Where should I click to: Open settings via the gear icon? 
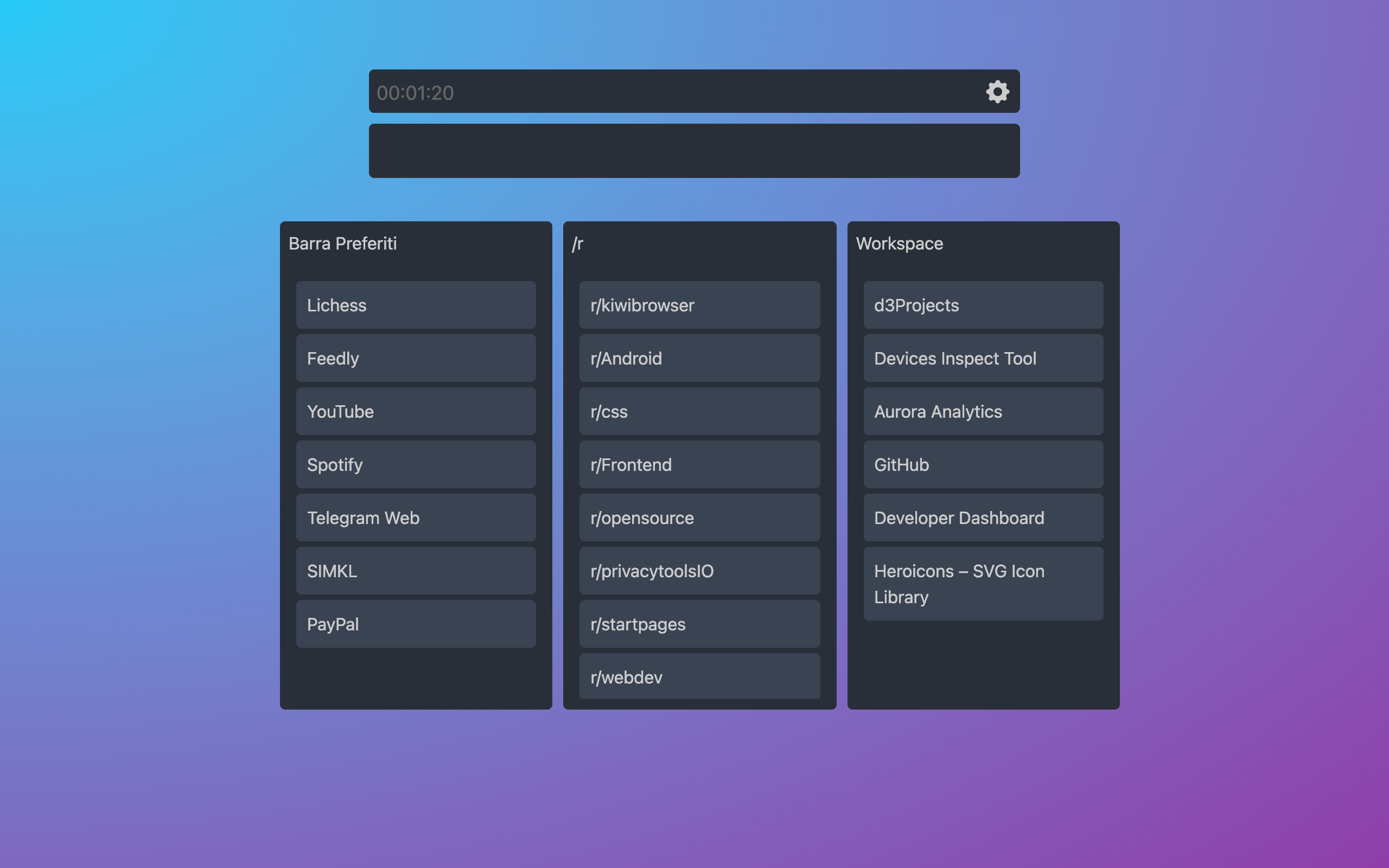tap(997, 92)
